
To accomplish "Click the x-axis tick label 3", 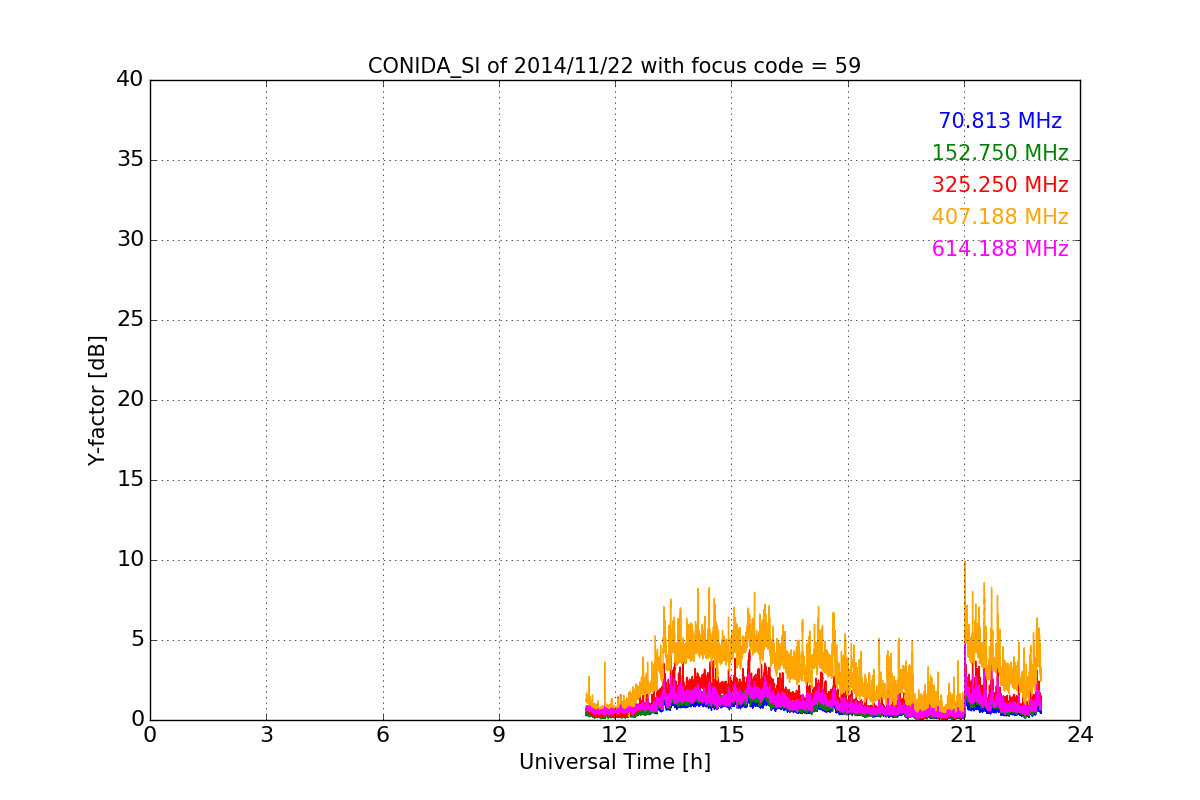I will pos(266,735).
